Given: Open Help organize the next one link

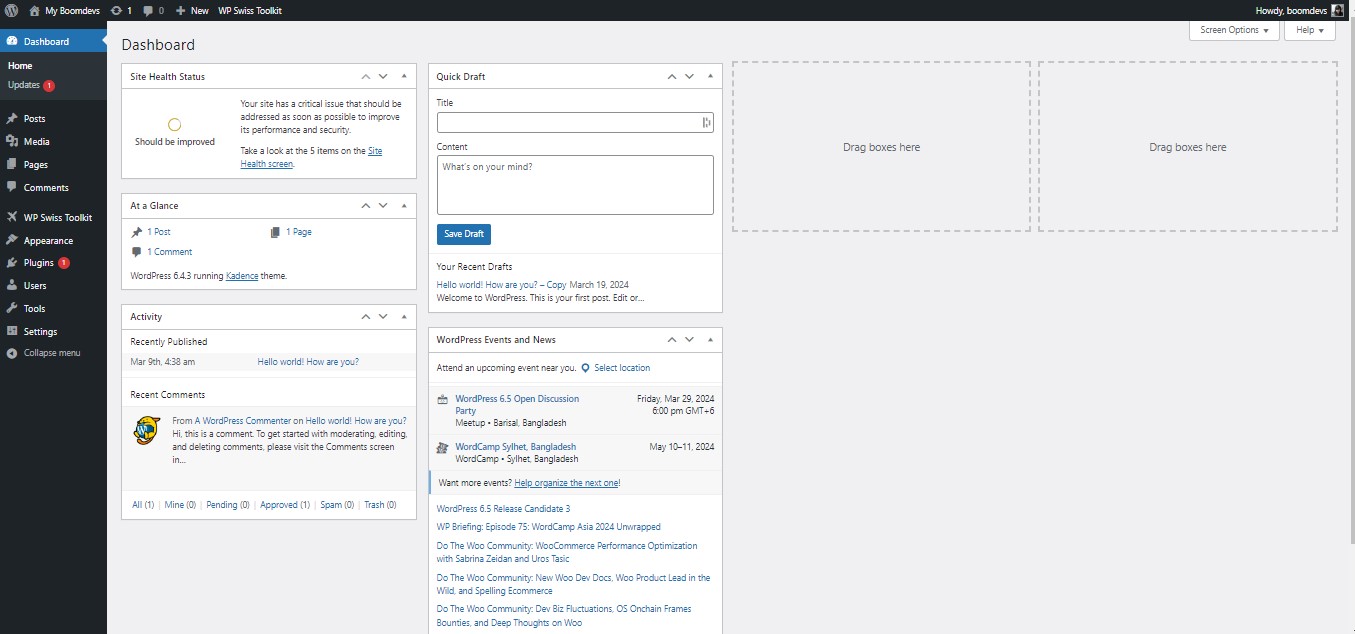Looking at the screenshot, I should pyautogui.click(x=567, y=483).
